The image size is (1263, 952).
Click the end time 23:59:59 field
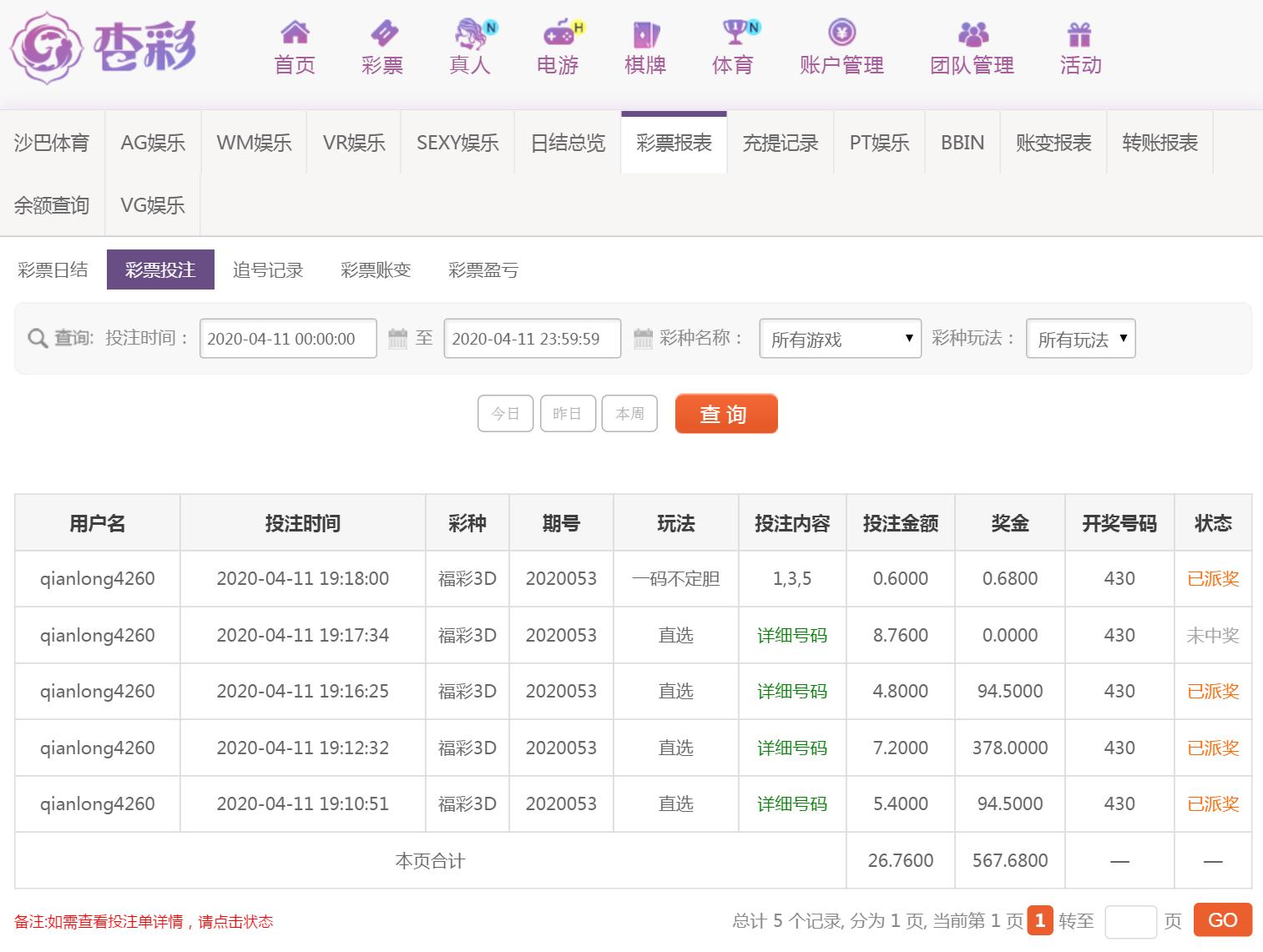[533, 339]
